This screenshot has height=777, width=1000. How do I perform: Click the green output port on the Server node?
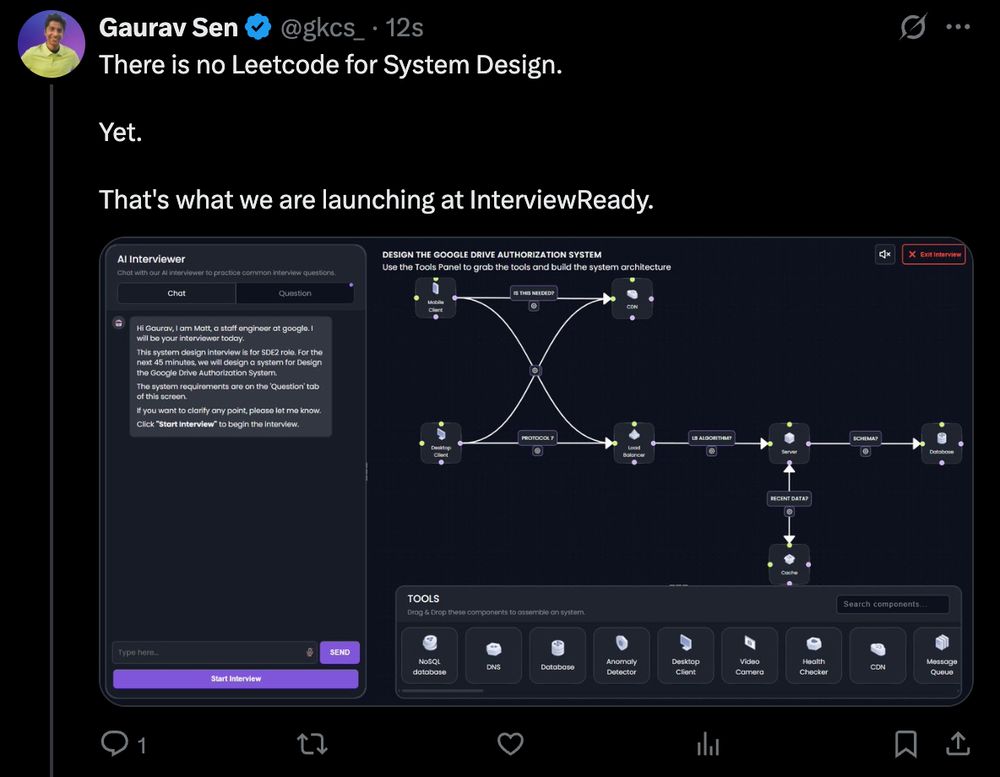coord(789,425)
